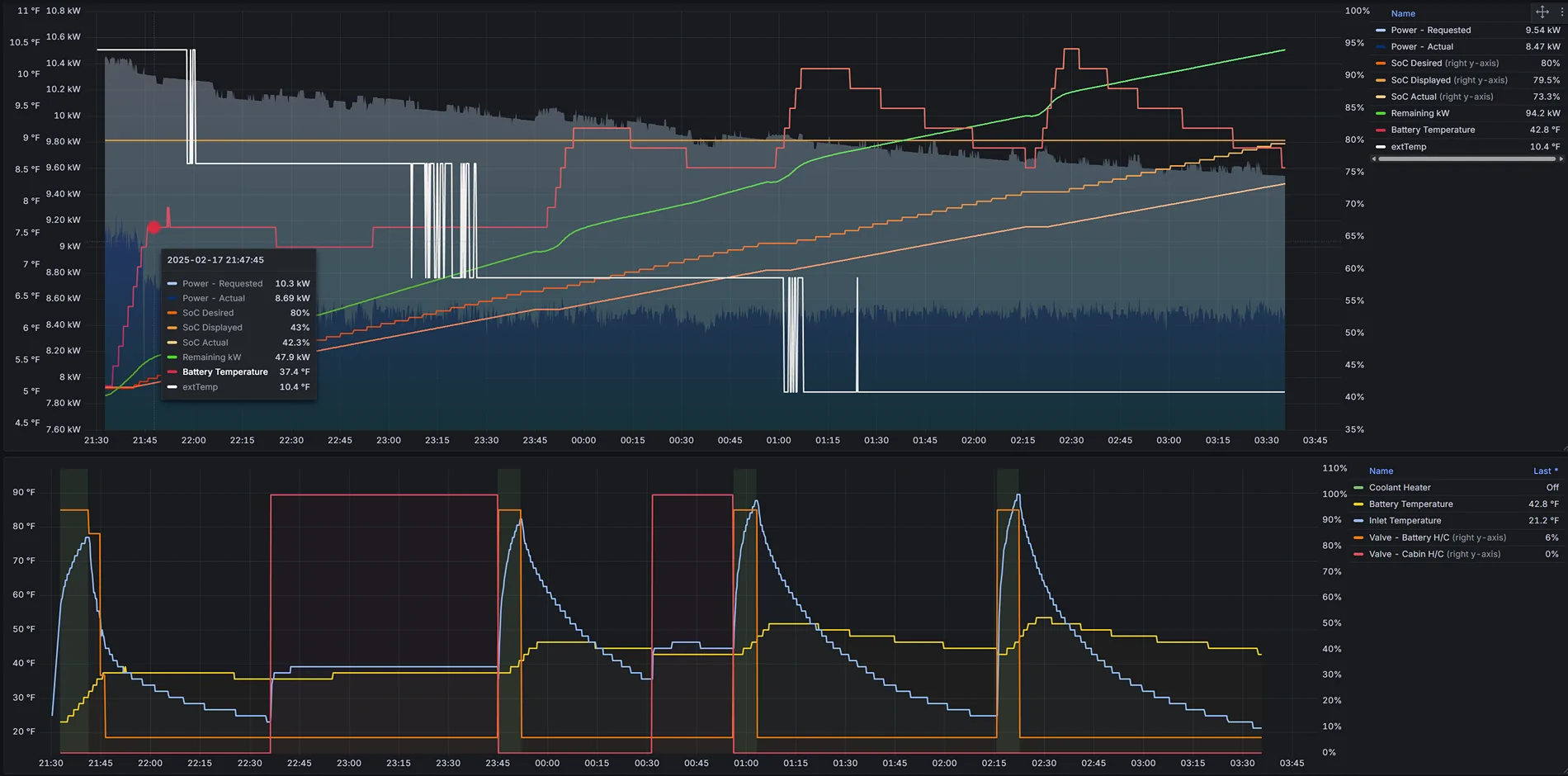Click the green Coolant Heater color swatch
This screenshot has width=1568, height=776.
tap(1358, 488)
